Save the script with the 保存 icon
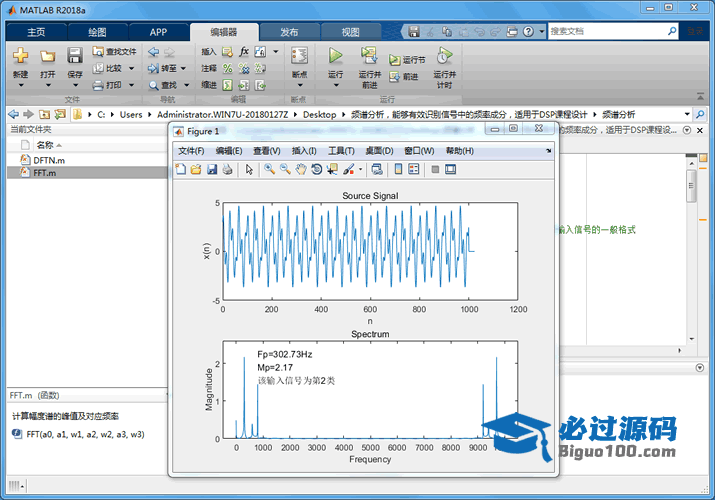The image size is (715, 500). pos(75,56)
